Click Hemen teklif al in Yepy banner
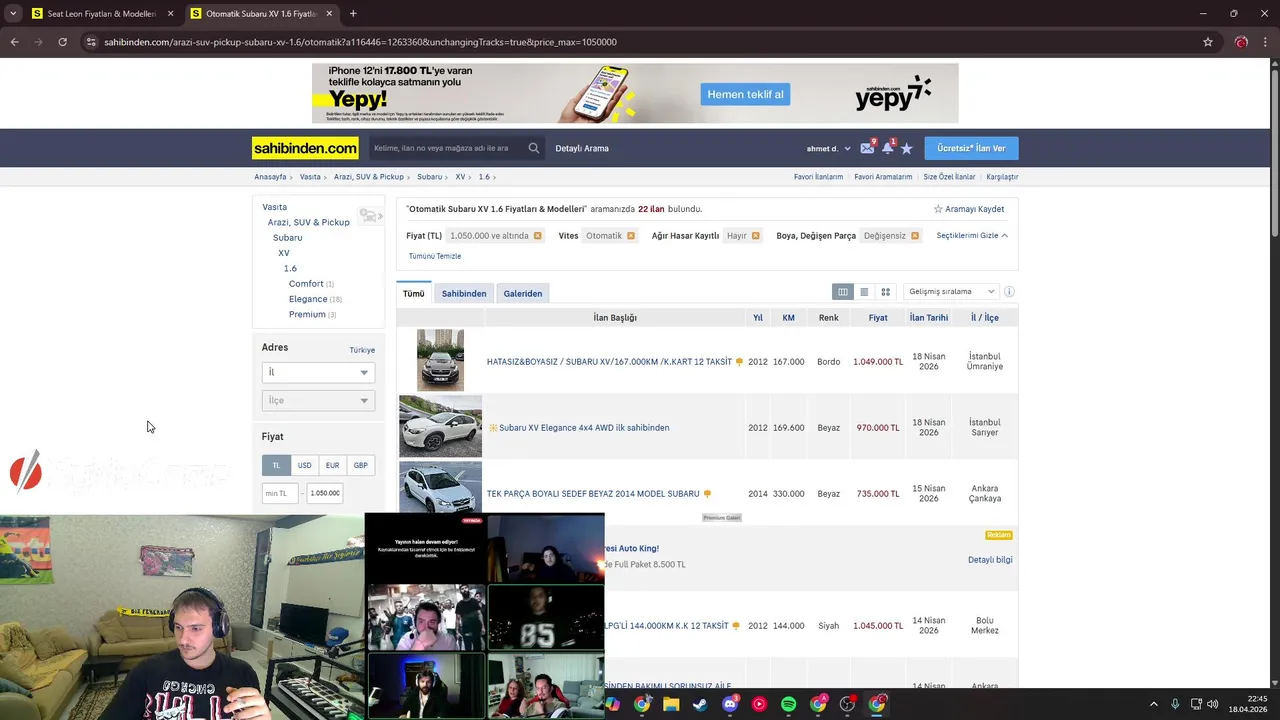The image size is (1280, 720). [746, 94]
